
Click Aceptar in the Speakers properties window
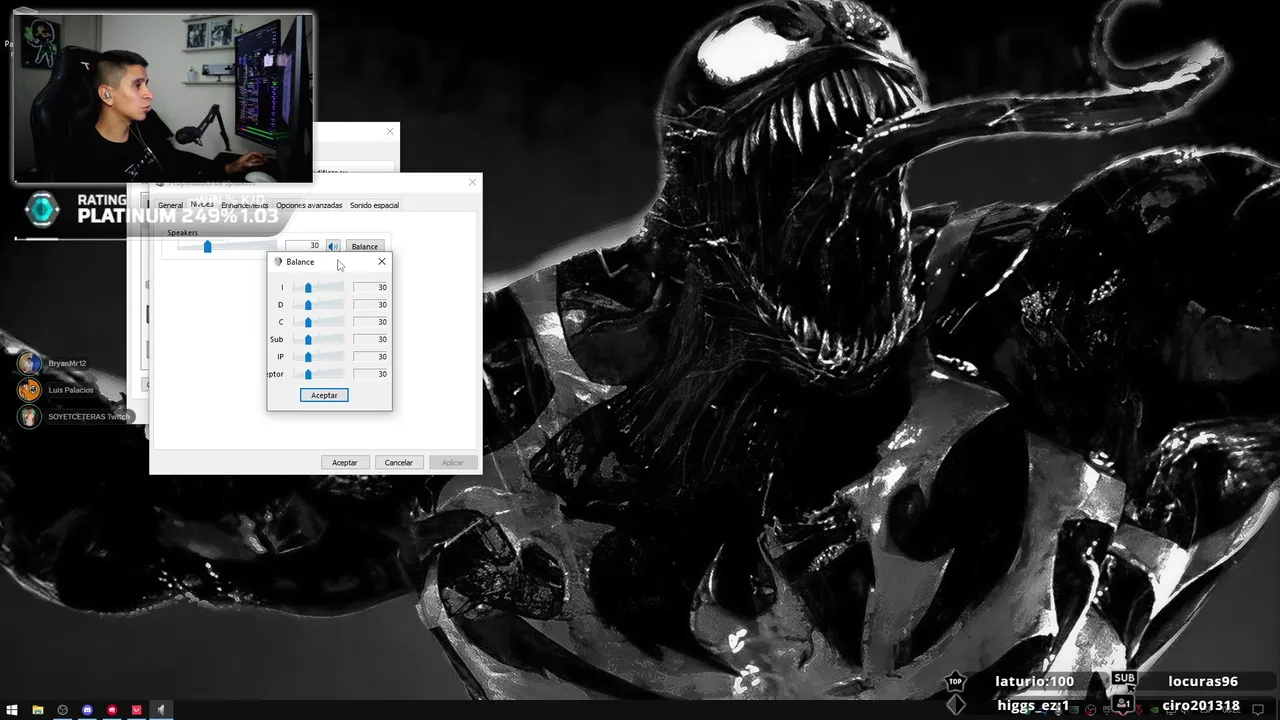(345, 462)
